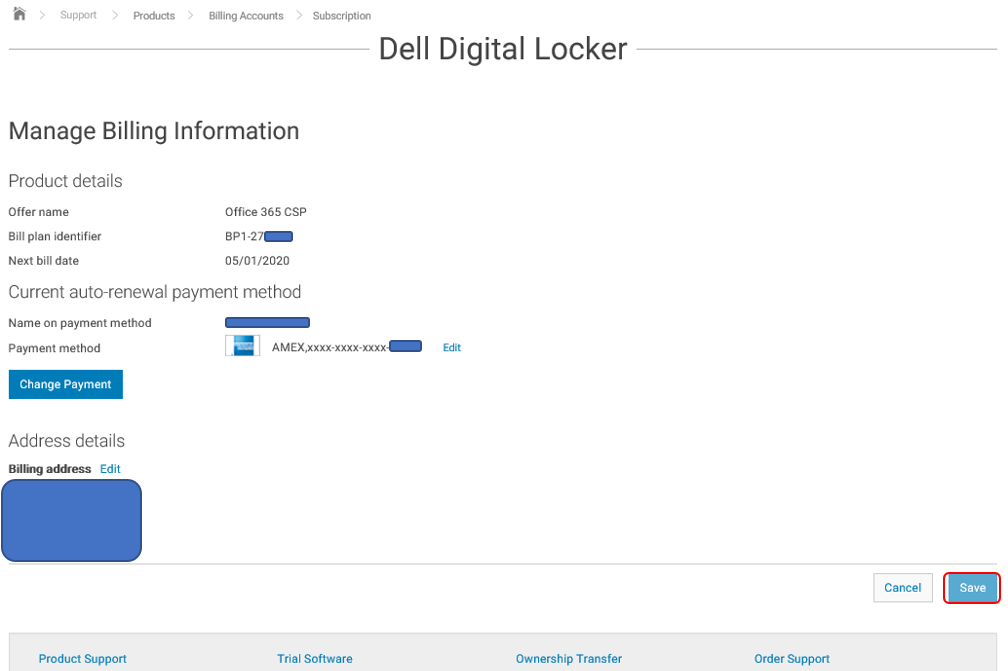This screenshot has width=1008, height=671.
Task: Save the billing information
Action: point(971,587)
